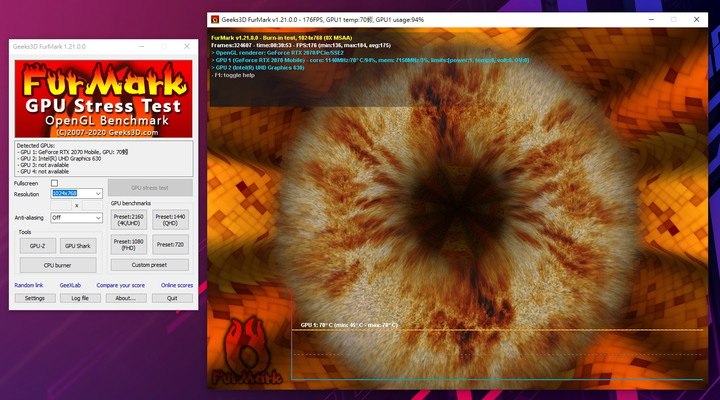Image resolution: width=720 pixels, height=400 pixels.
Task: Launch the GPU-Z tool
Action: [38, 246]
